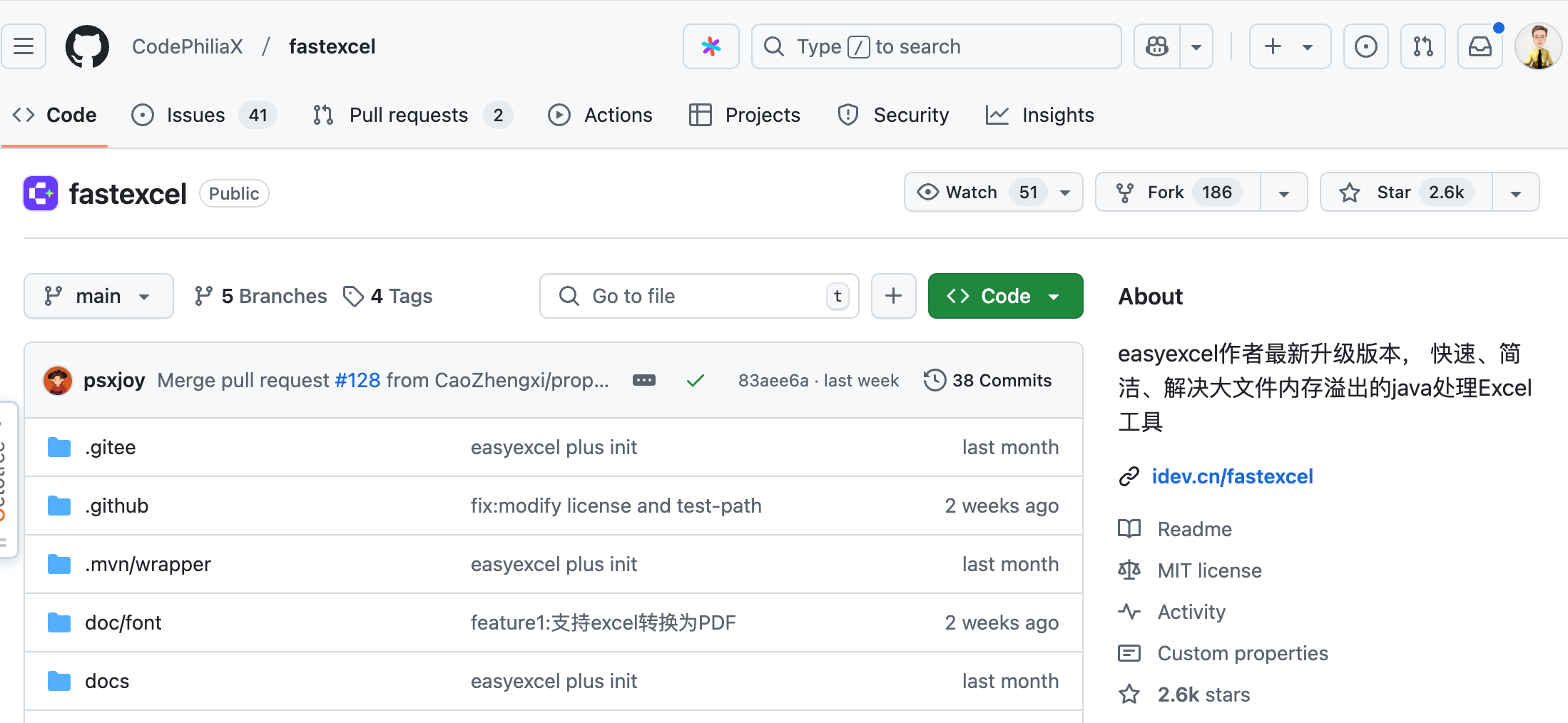Click the Insights graph icon
Viewport: 1568px width, 723px height.
997,115
